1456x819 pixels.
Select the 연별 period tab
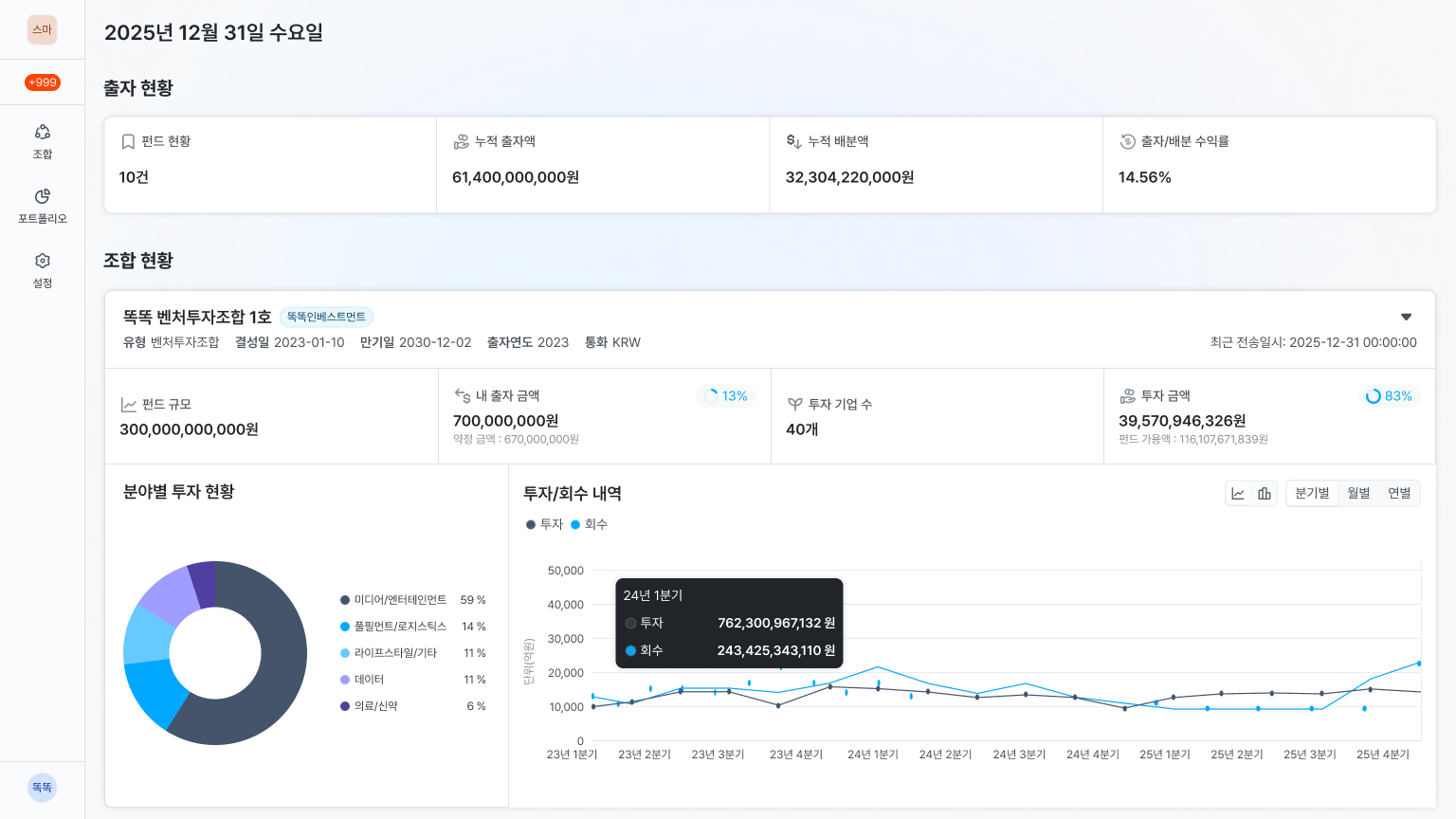point(1399,493)
